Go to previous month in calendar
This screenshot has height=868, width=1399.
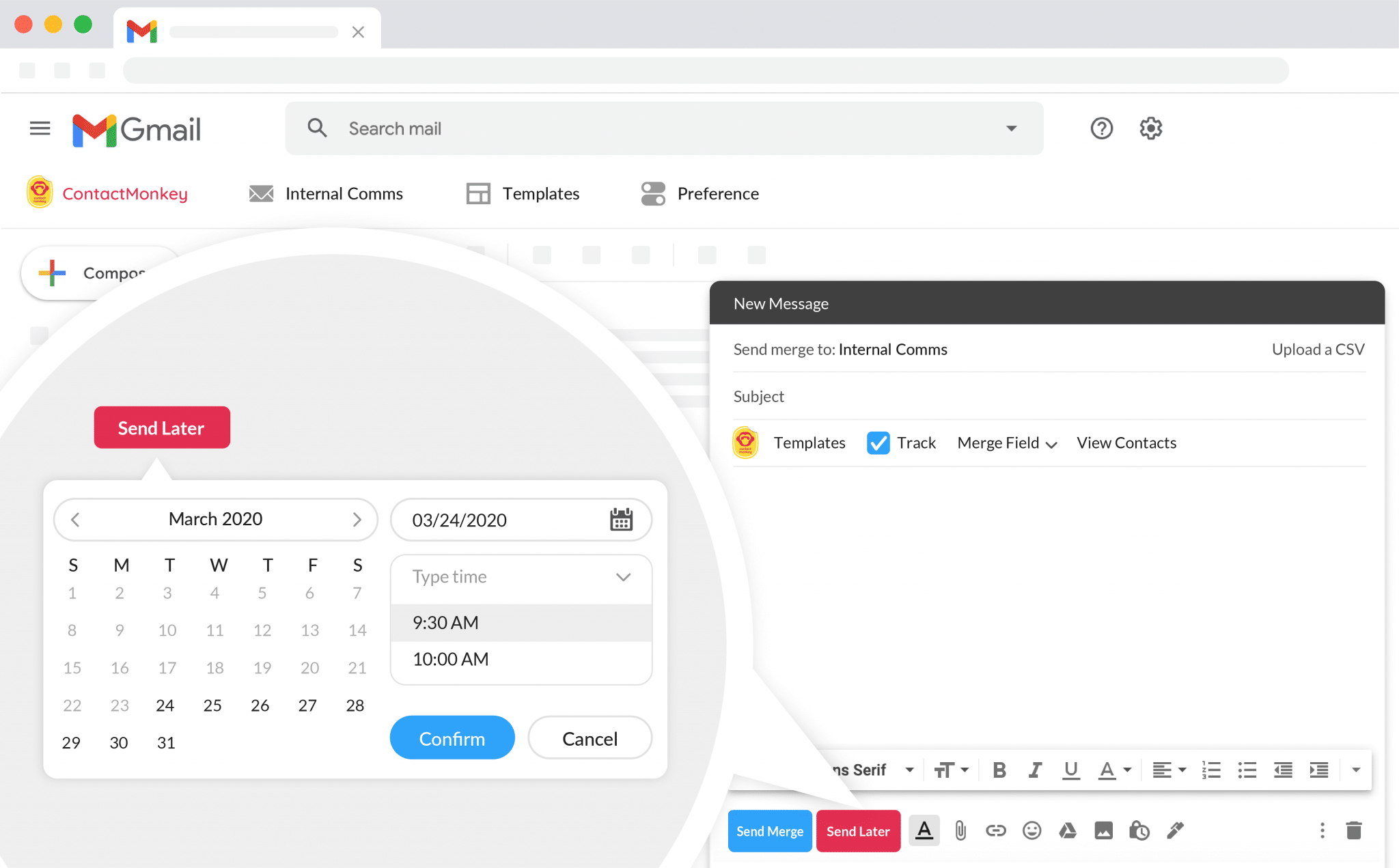pyautogui.click(x=75, y=520)
